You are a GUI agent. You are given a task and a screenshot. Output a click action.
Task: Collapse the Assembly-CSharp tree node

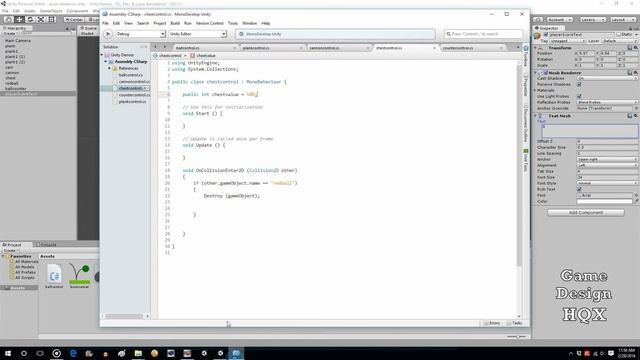pos(105,62)
